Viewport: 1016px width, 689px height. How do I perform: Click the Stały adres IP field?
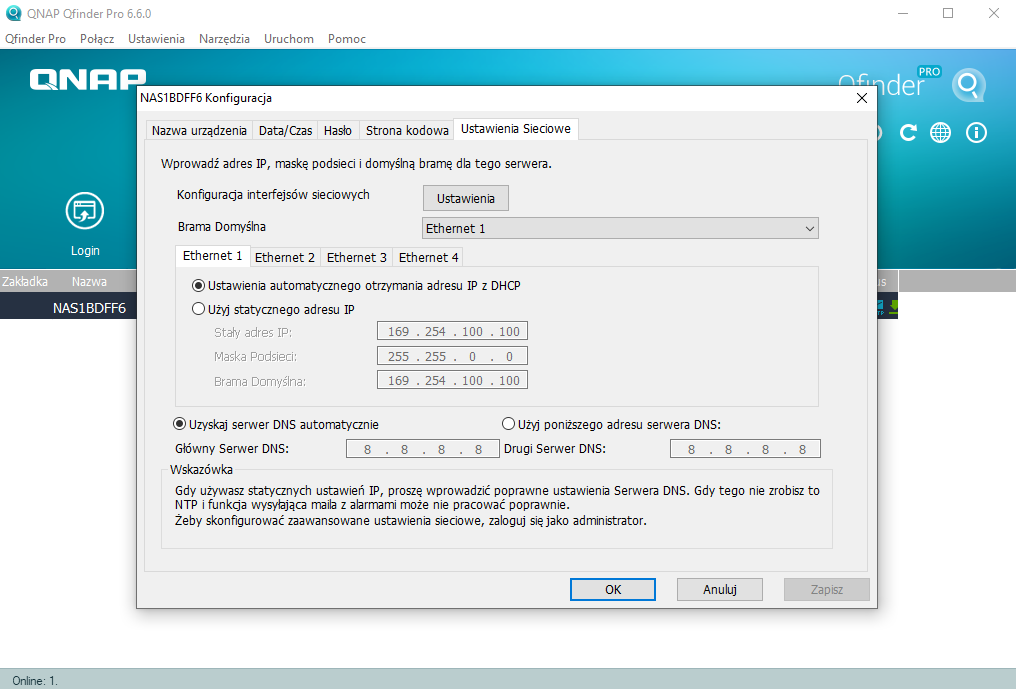point(452,331)
